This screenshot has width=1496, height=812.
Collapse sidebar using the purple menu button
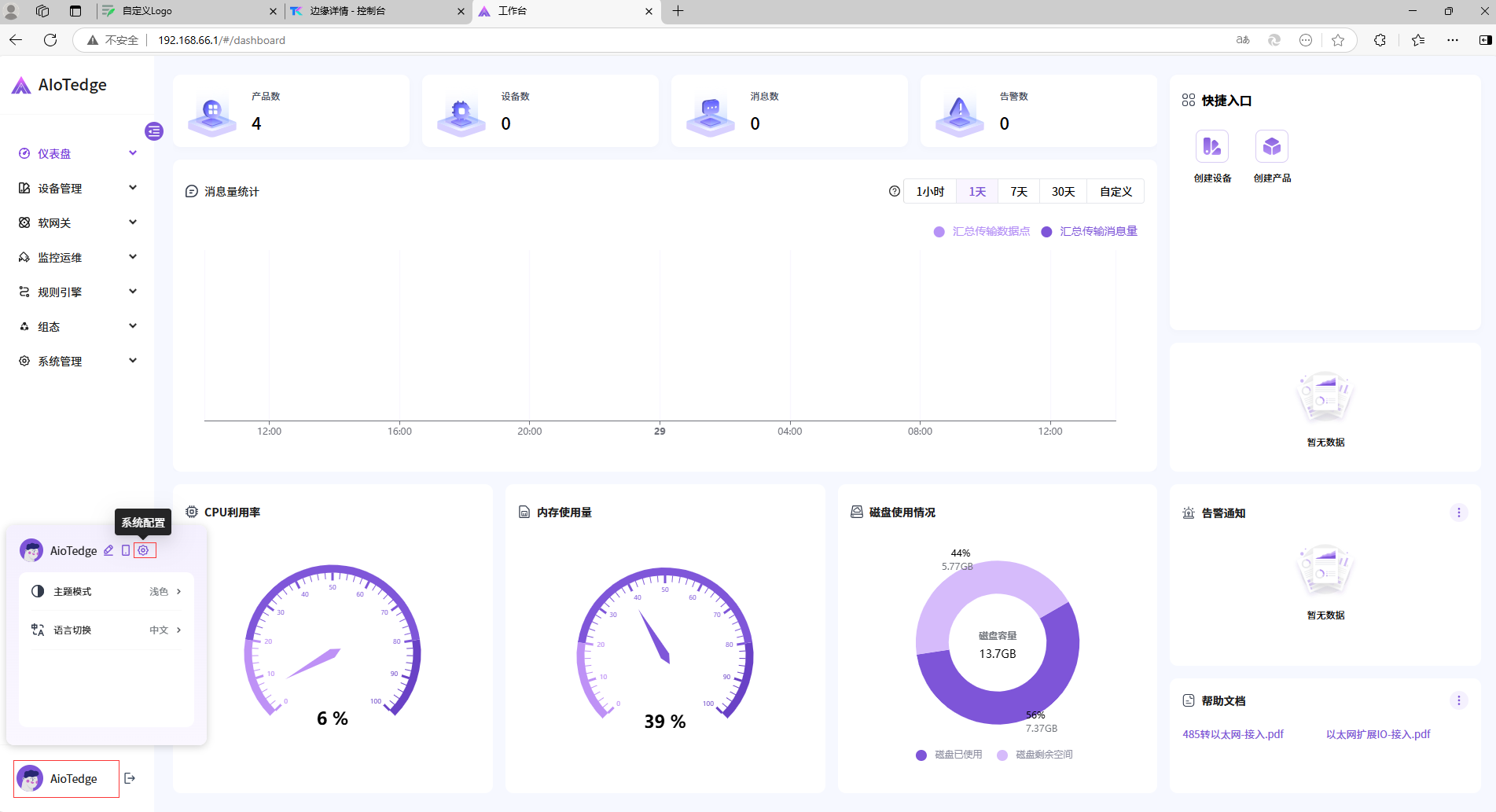[x=154, y=131]
